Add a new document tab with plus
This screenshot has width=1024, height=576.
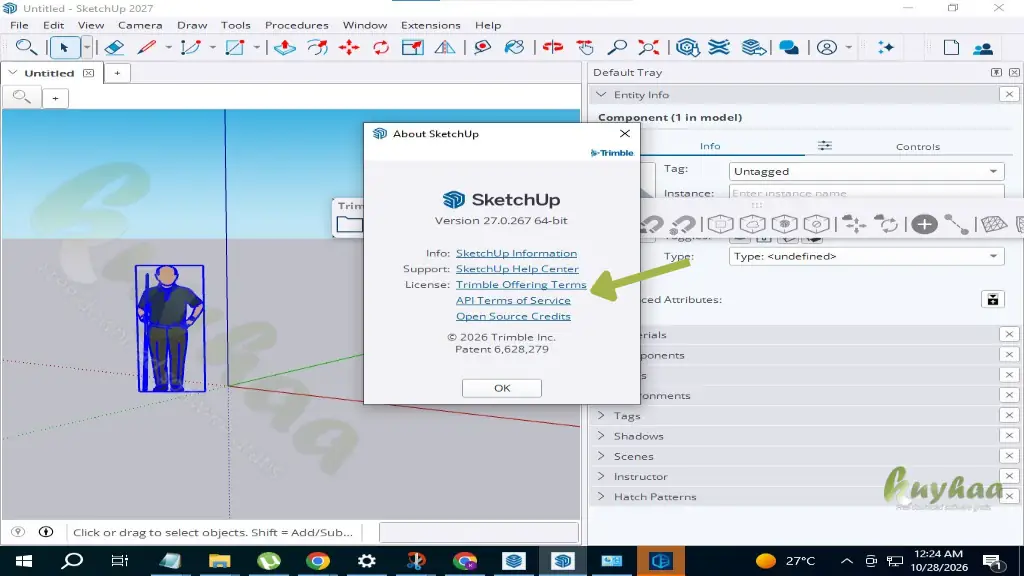[117, 72]
